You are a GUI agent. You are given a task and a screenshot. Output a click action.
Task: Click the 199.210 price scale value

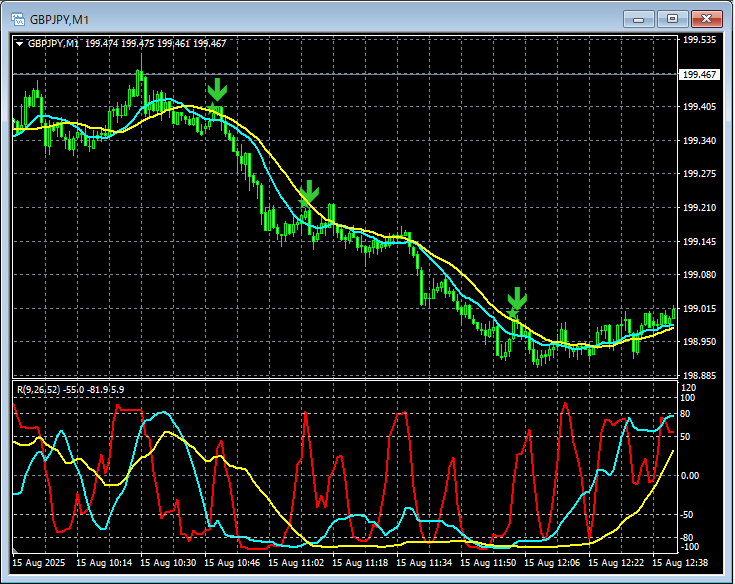[x=699, y=208]
